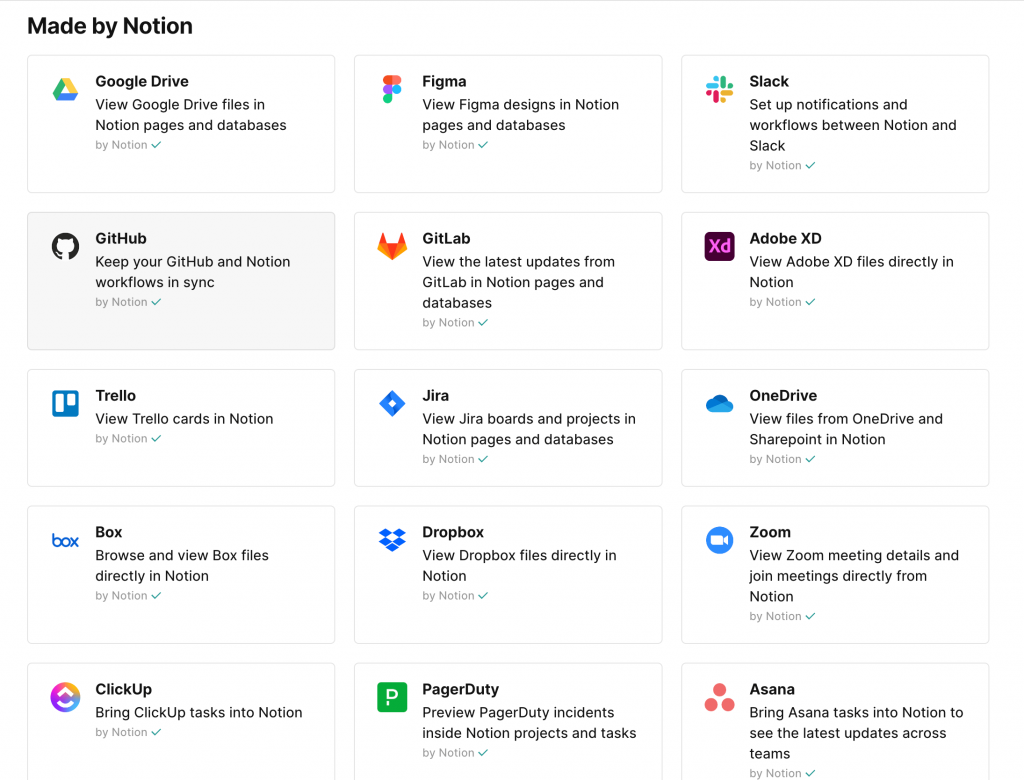The width and height of the screenshot is (1024, 780).
Task: Open the Trello integration card
Action: click(180, 428)
